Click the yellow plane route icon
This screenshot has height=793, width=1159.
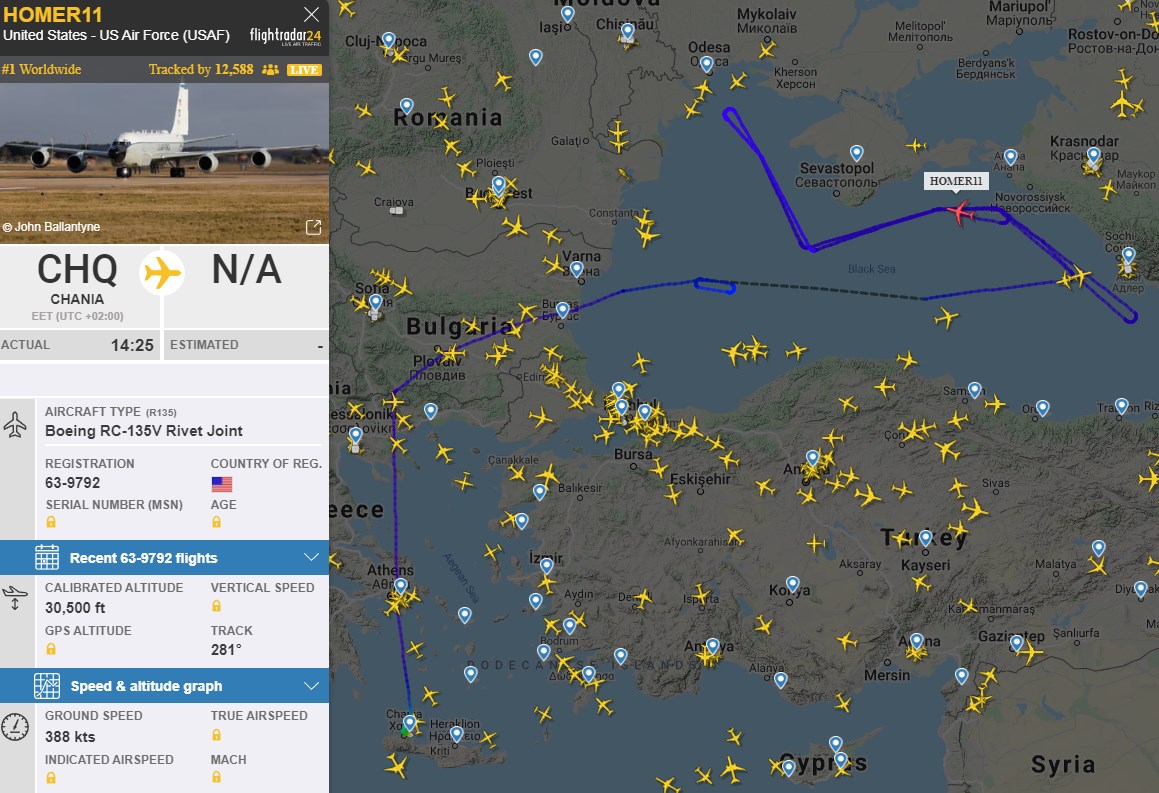162,273
